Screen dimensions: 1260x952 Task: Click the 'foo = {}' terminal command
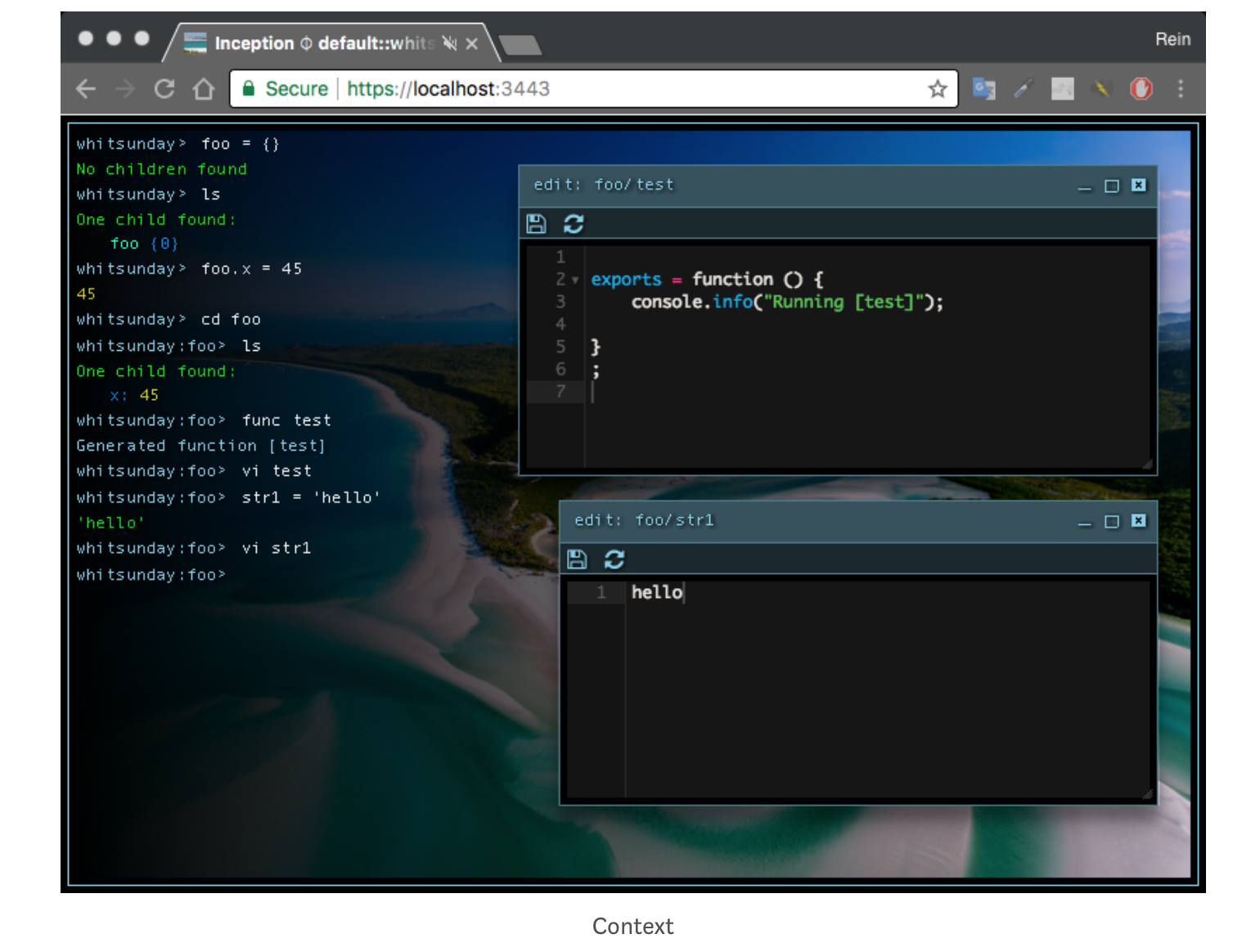(241, 145)
